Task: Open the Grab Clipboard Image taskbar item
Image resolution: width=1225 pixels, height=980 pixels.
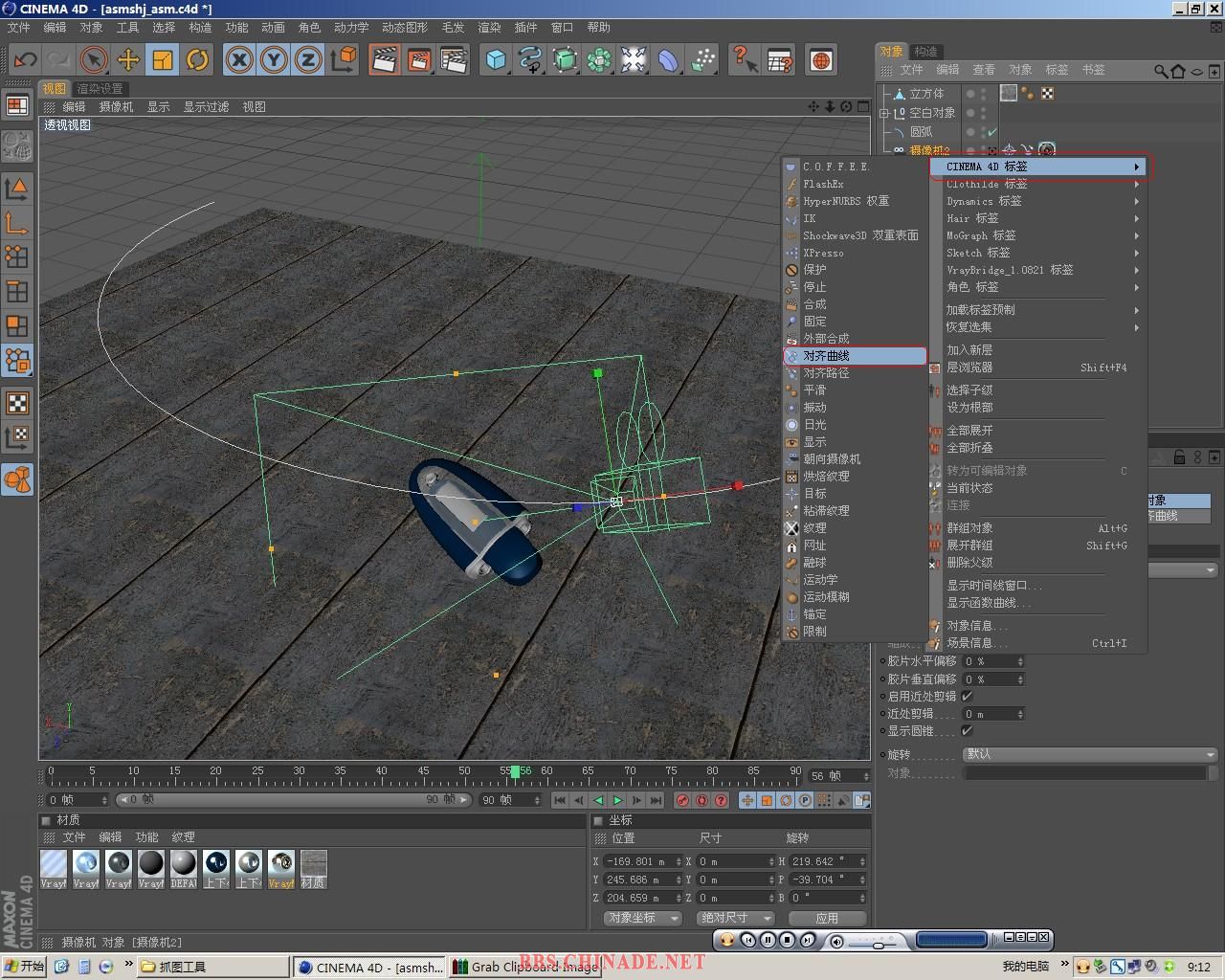Action: 524,967
